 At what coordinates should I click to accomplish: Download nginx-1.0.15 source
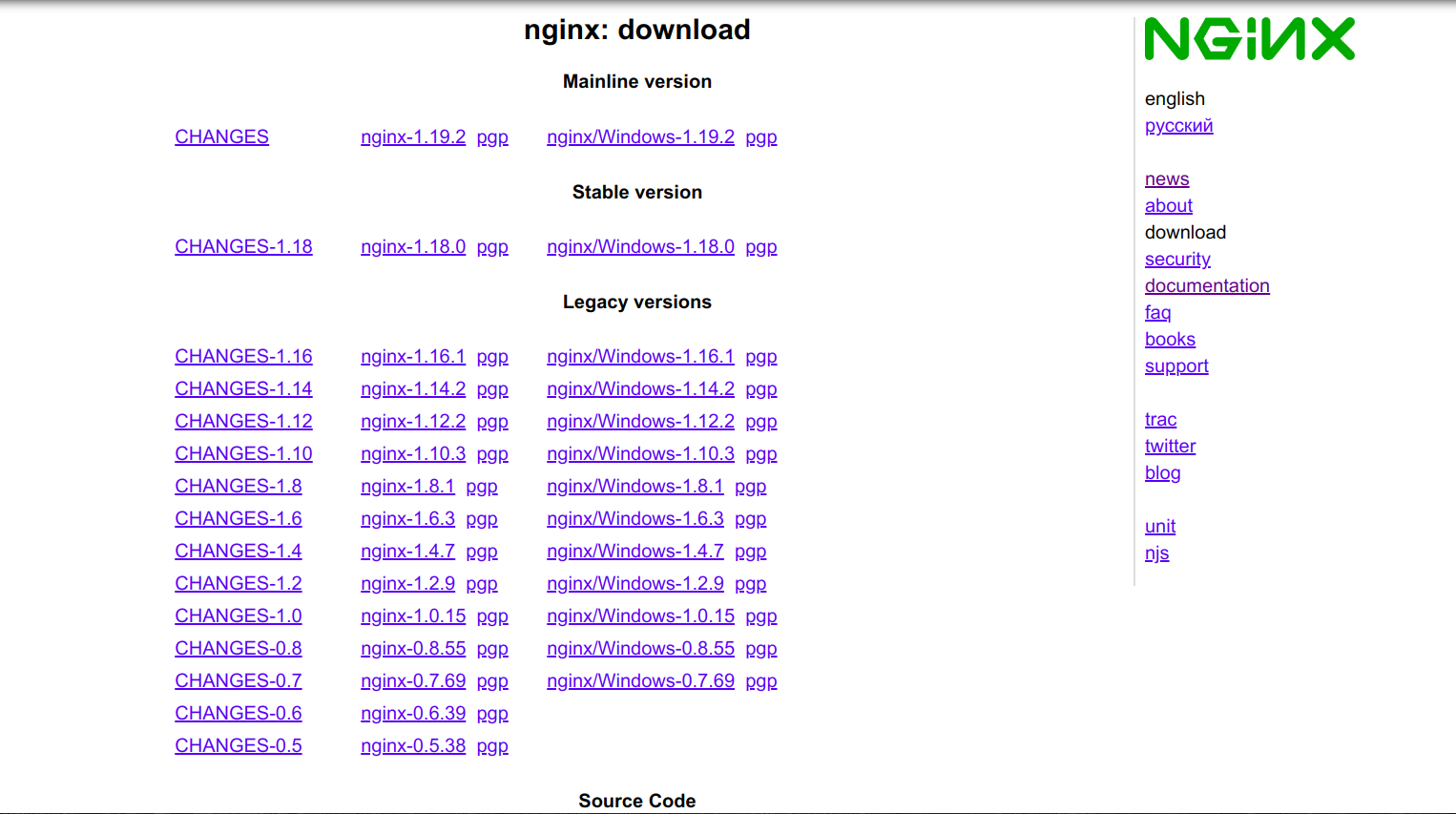[x=413, y=616]
